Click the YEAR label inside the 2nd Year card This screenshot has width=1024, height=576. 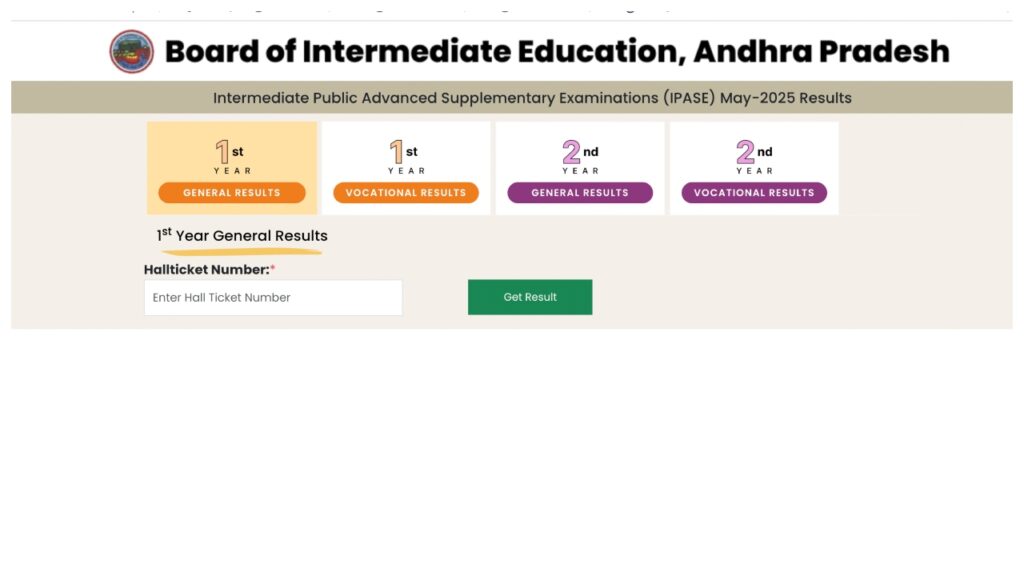click(x=580, y=169)
